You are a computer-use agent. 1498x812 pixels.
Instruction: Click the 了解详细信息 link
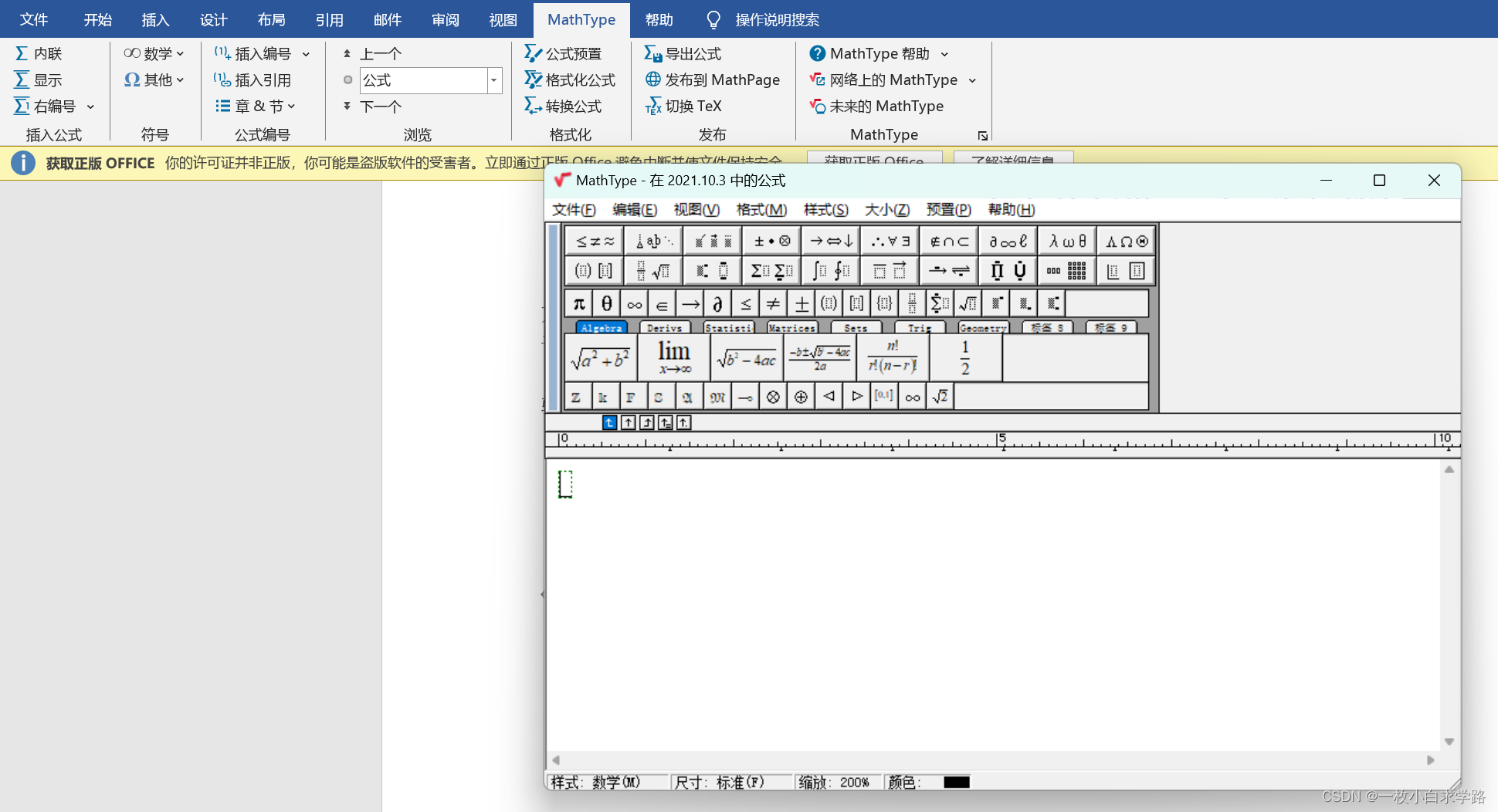[x=1013, y=161]
